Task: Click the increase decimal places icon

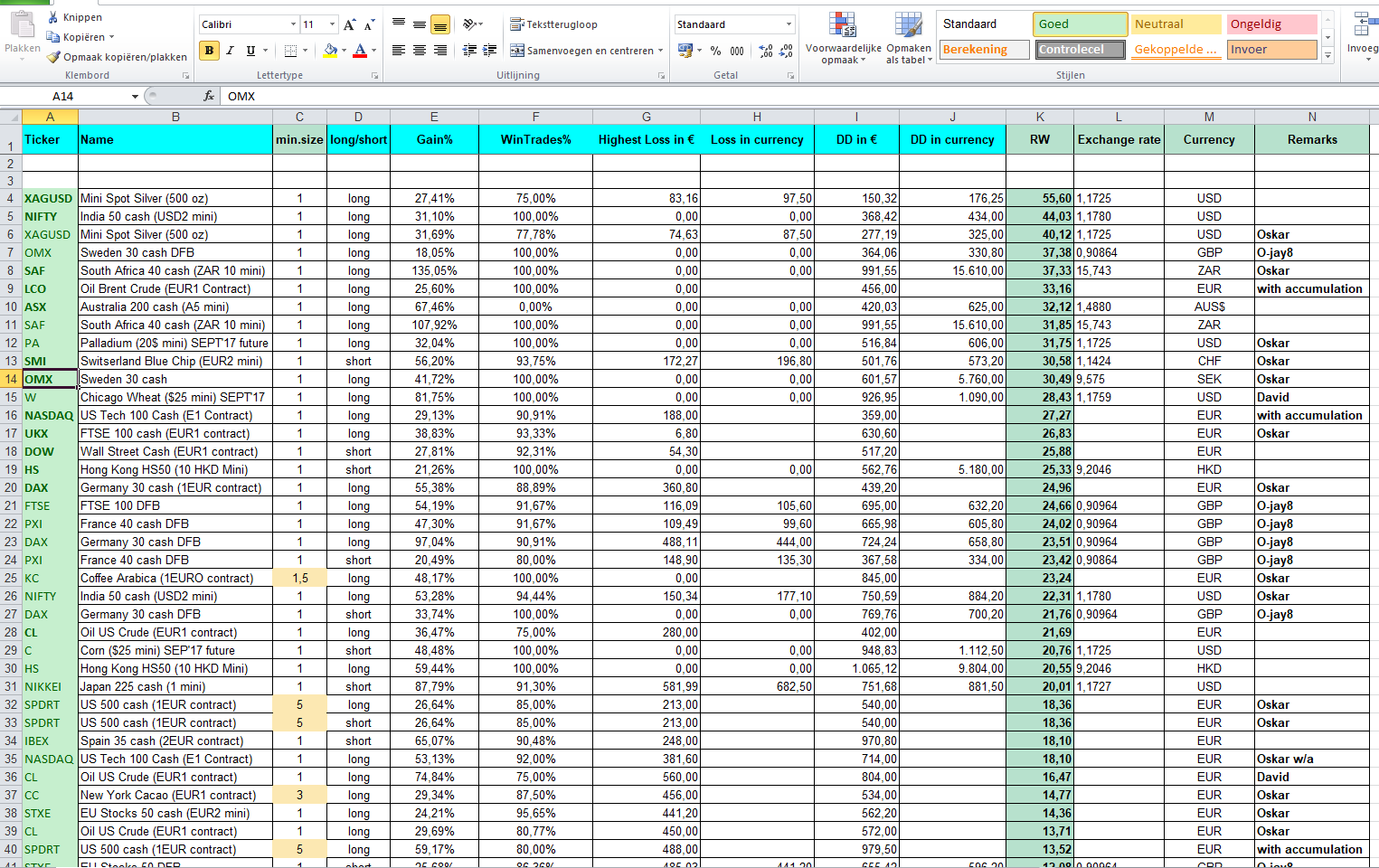Action: point(766,51)
